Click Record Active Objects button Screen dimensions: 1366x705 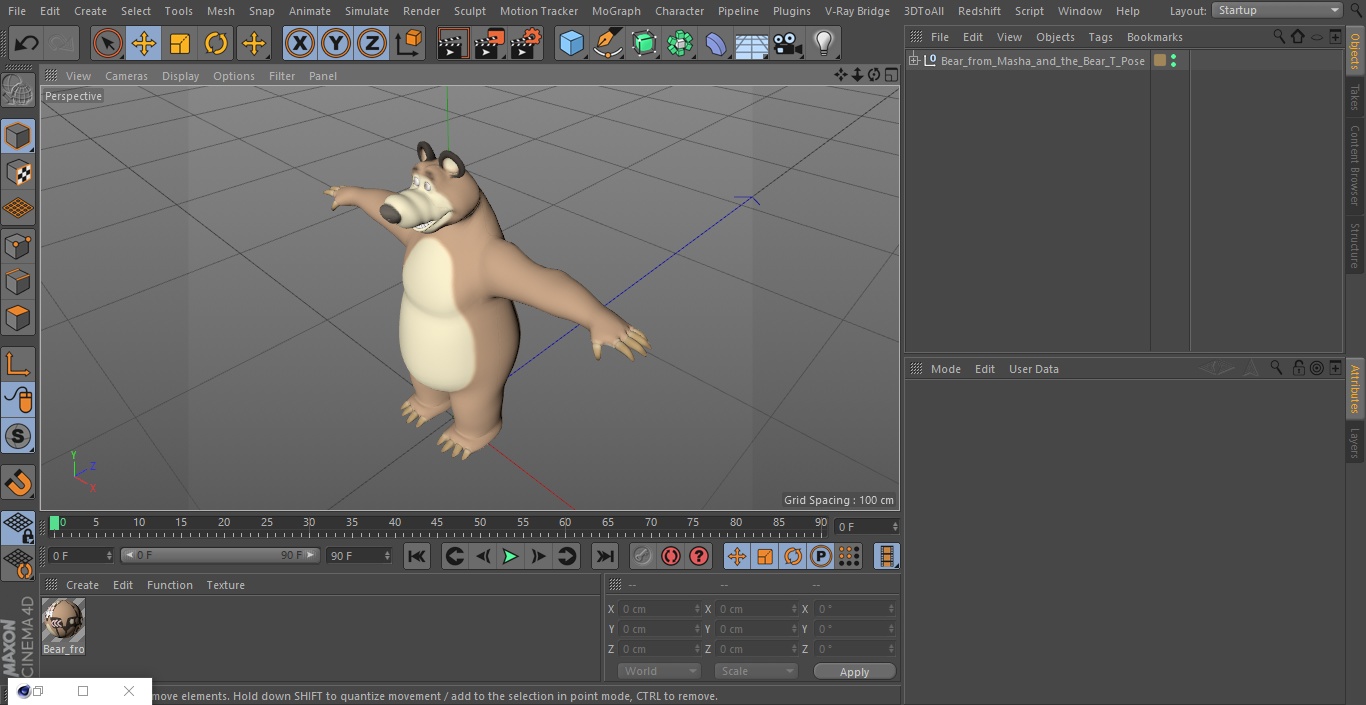point(643,556)
